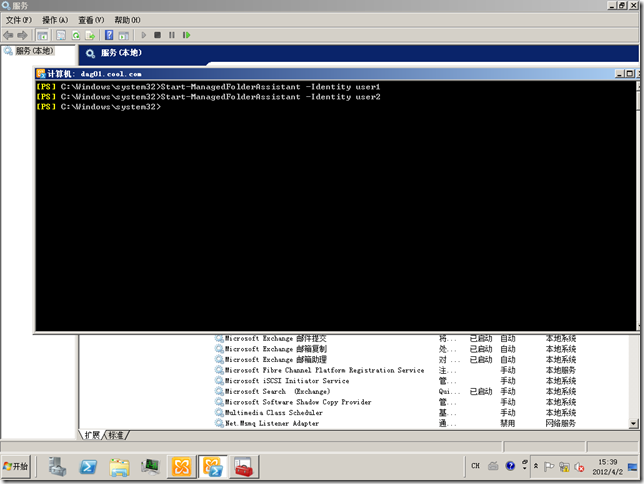Click the 开始 Start button
The image size is (644, 484).
pyautogui.click(x=17, y=466)
